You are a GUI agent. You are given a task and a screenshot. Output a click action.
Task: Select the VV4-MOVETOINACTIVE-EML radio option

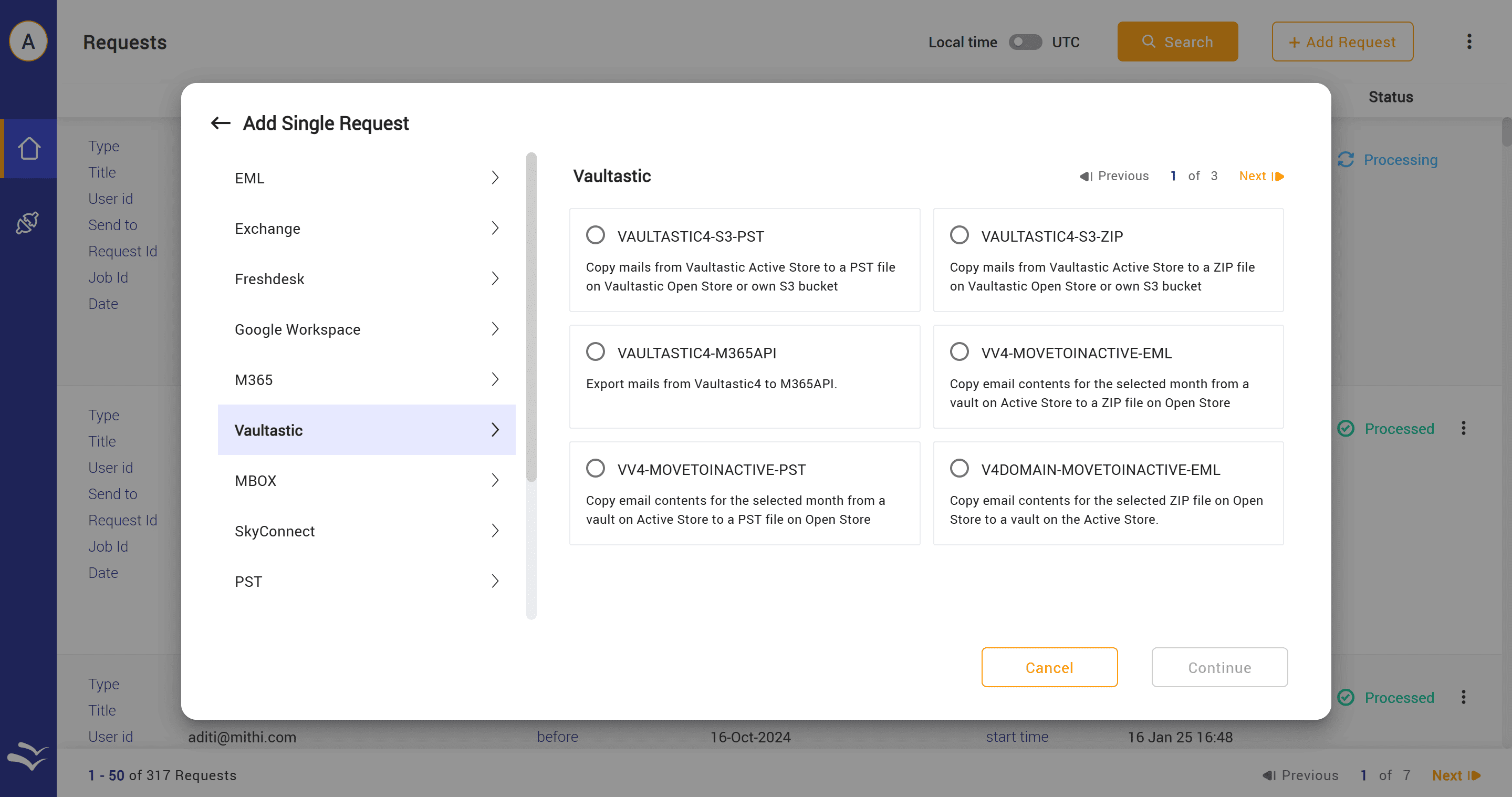click(x=959, y=353)
